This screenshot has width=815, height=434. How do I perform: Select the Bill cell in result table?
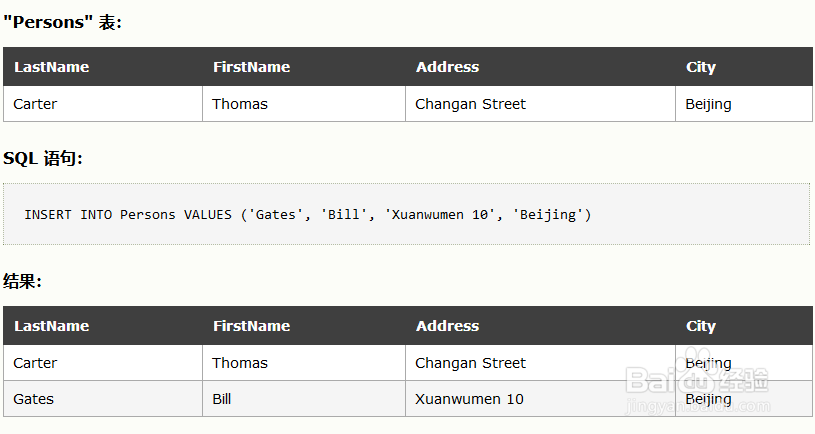[221, 399]
